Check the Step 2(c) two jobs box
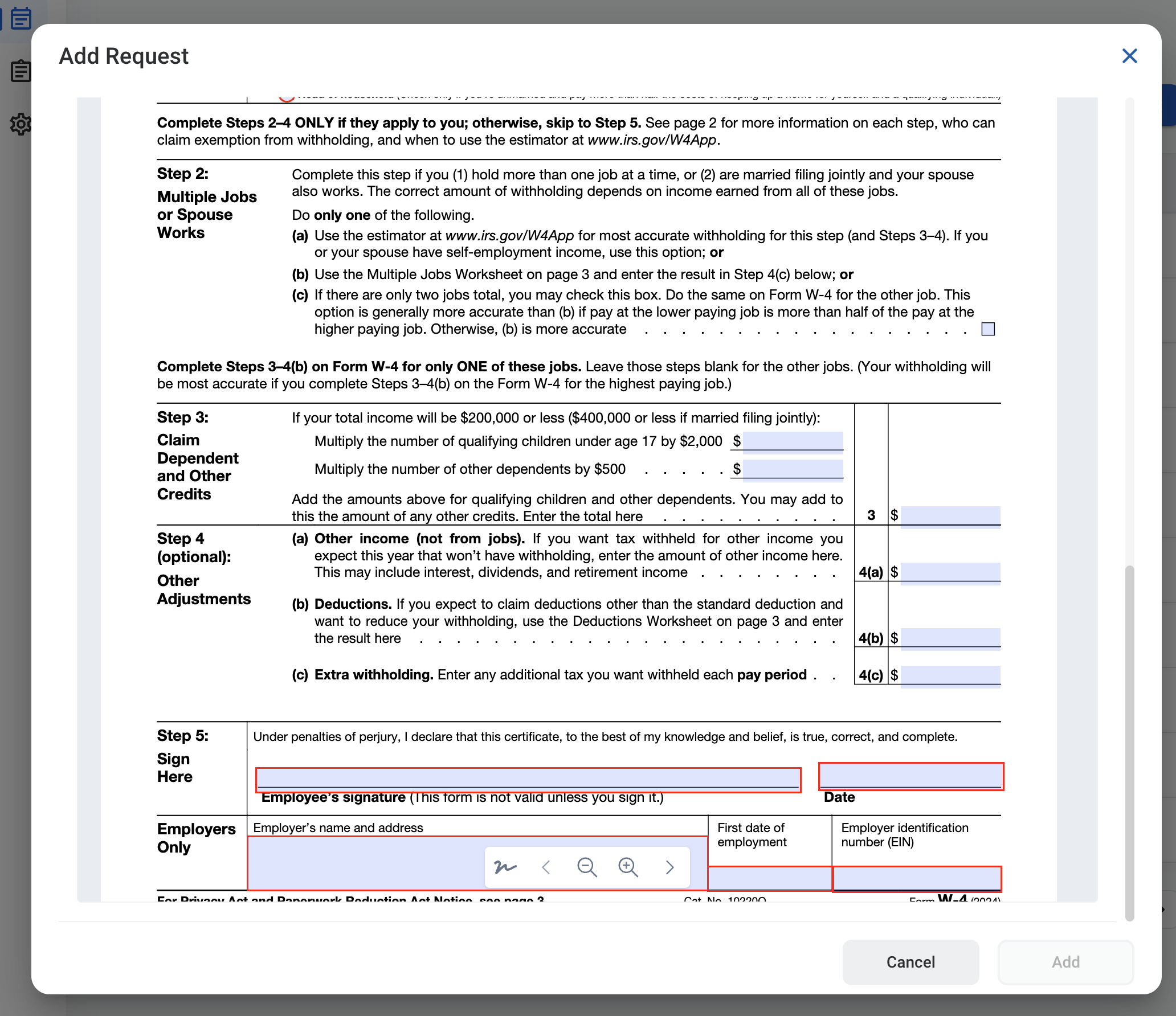This screenshot has height=1016, width=1176. 988,329
